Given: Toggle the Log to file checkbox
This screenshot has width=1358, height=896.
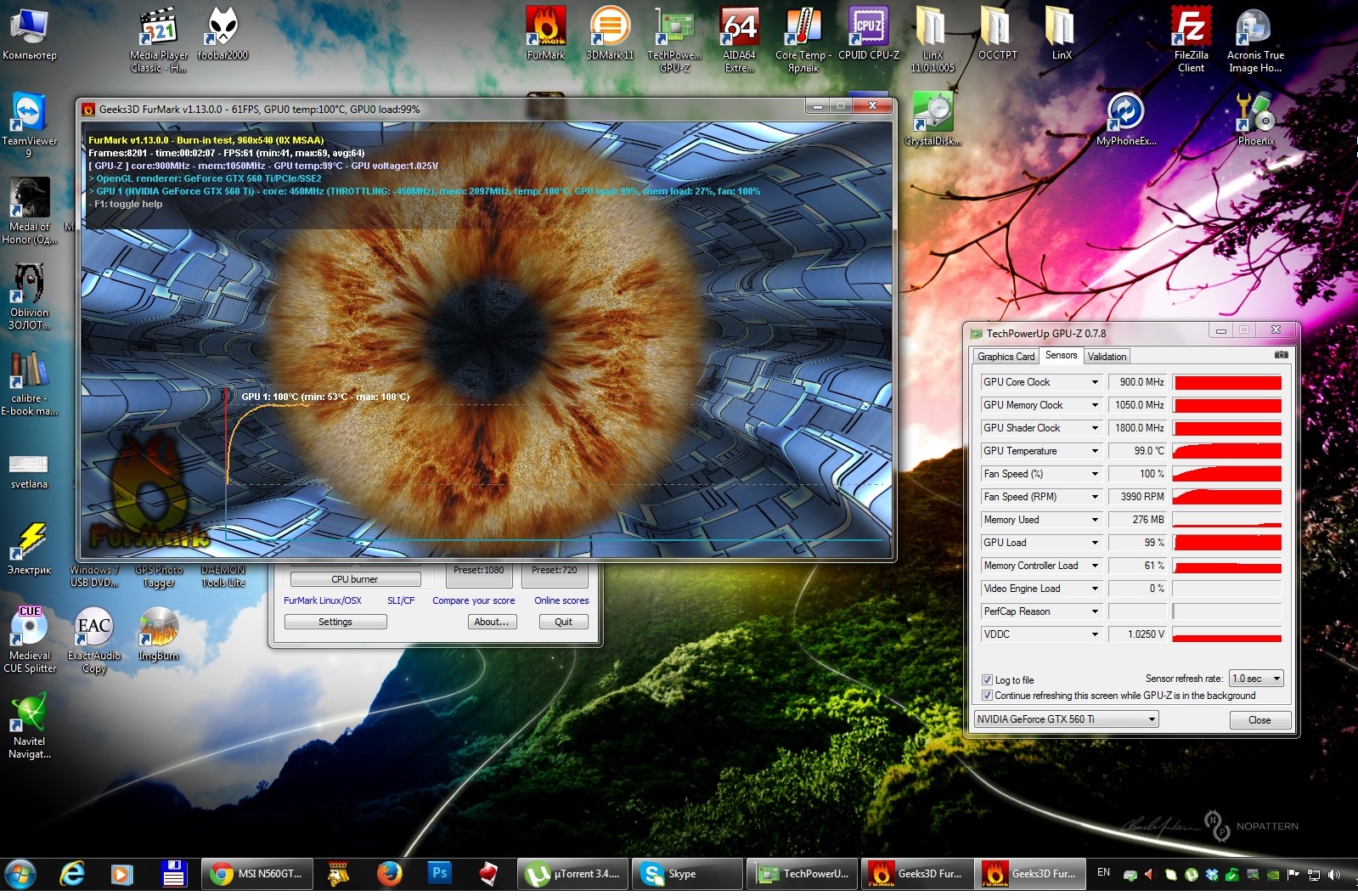Looking at the screenshot, I should point(987,679).
